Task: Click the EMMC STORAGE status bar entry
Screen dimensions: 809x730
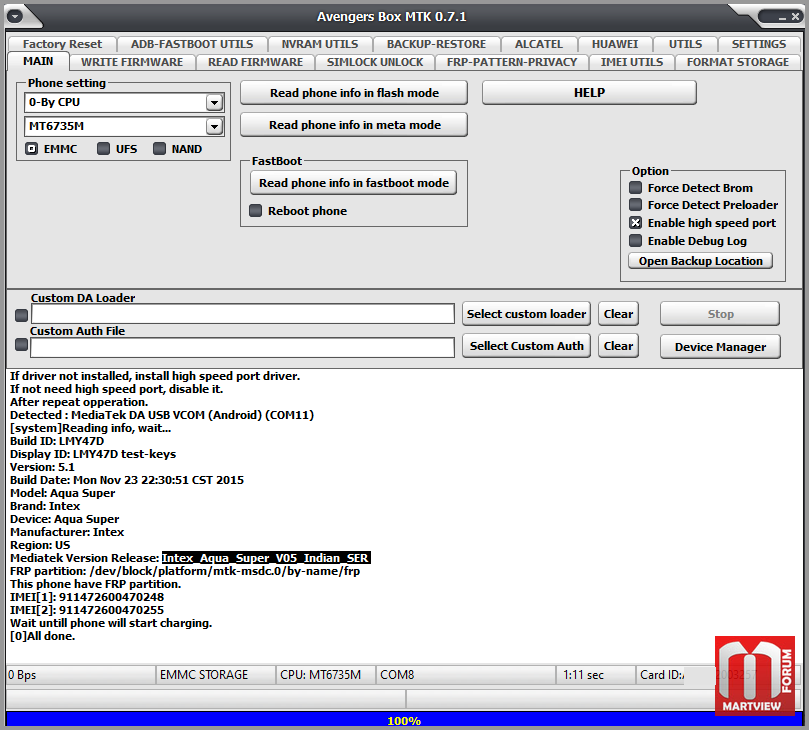Action: (215, 675)
